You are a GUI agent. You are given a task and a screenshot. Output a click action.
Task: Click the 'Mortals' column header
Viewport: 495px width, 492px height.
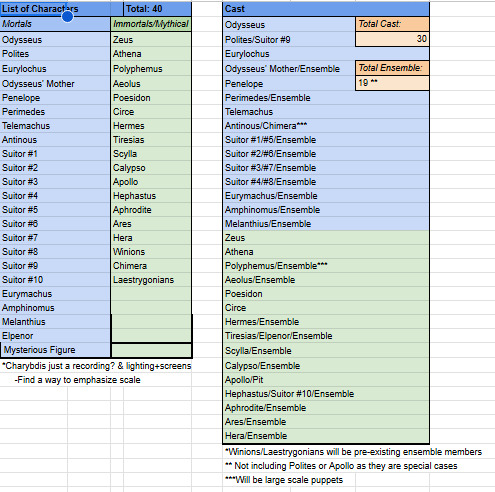[55, 24]
